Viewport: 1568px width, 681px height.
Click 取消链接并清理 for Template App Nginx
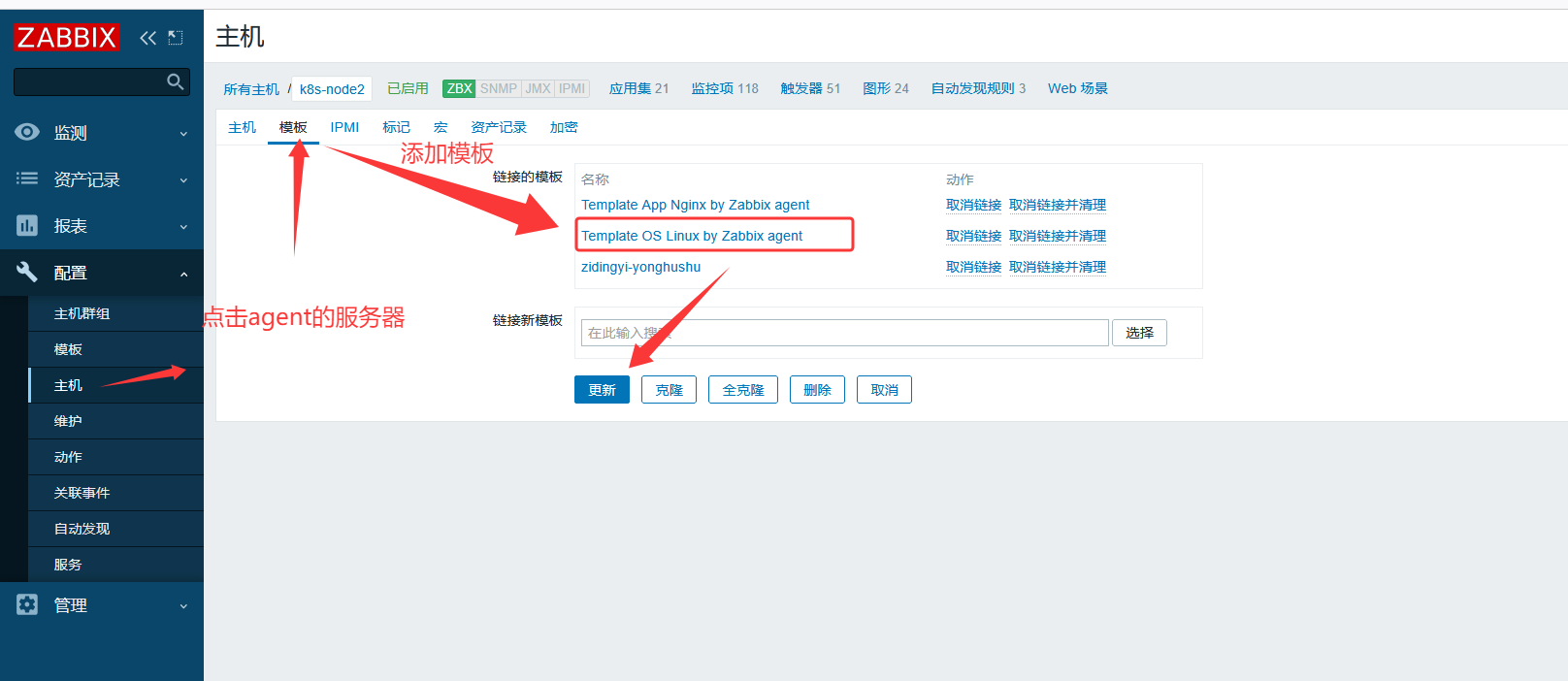point(1058,205)
